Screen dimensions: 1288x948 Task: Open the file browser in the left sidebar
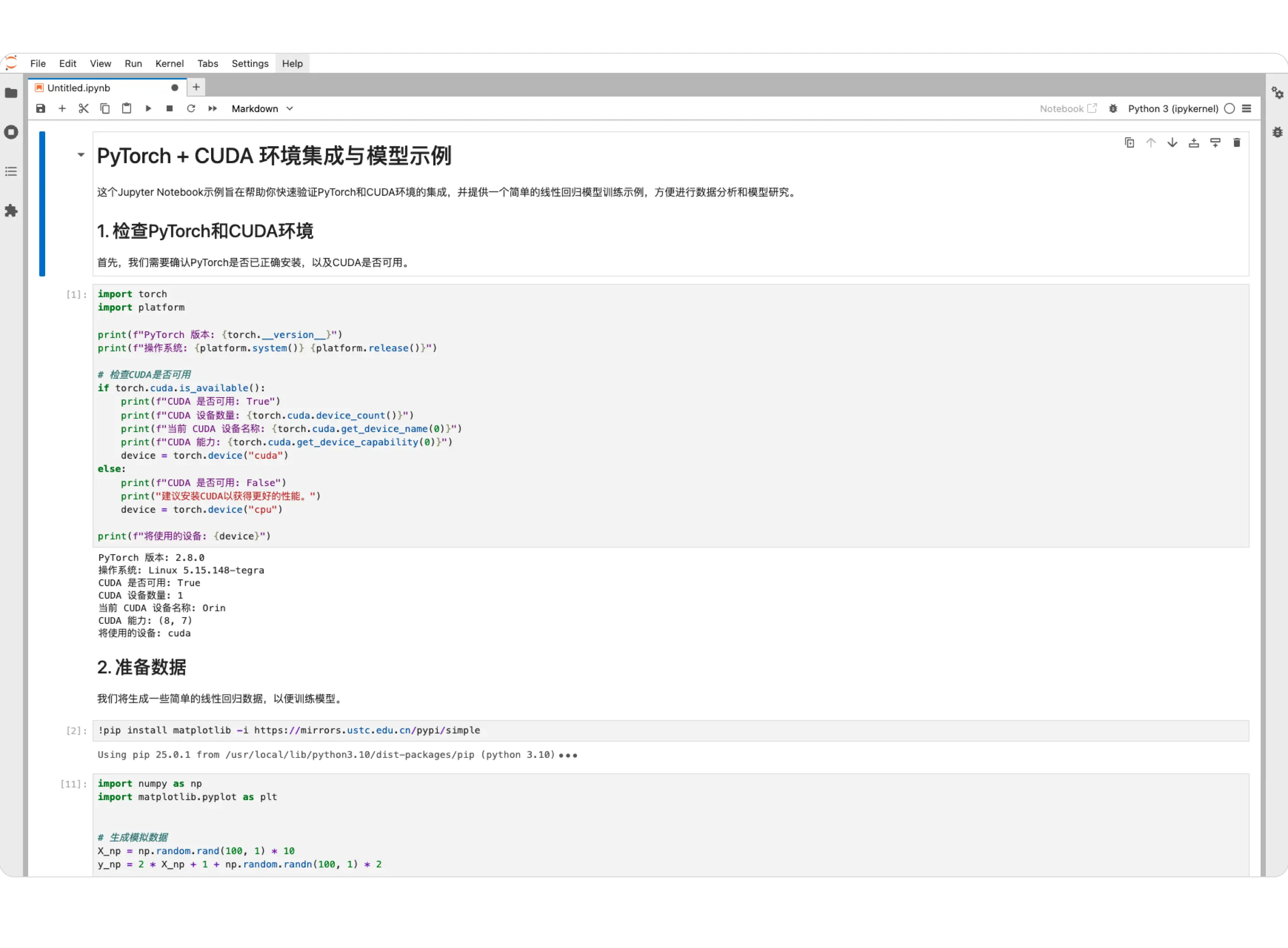pos(12,93)
